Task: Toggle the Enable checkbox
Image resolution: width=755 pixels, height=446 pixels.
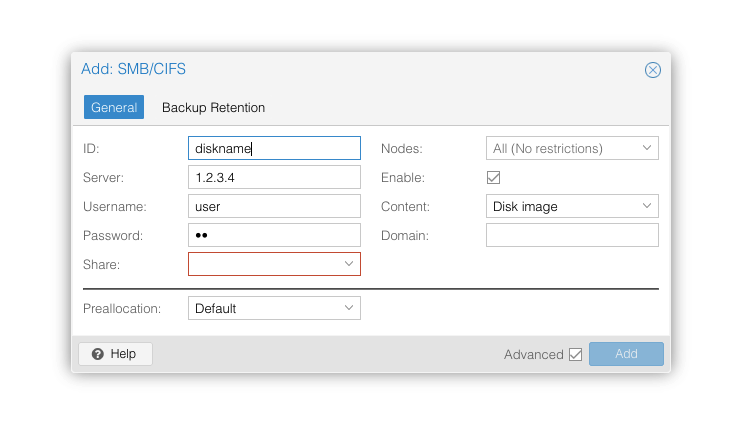Action: pyautogui.click(x=494, y=177)
